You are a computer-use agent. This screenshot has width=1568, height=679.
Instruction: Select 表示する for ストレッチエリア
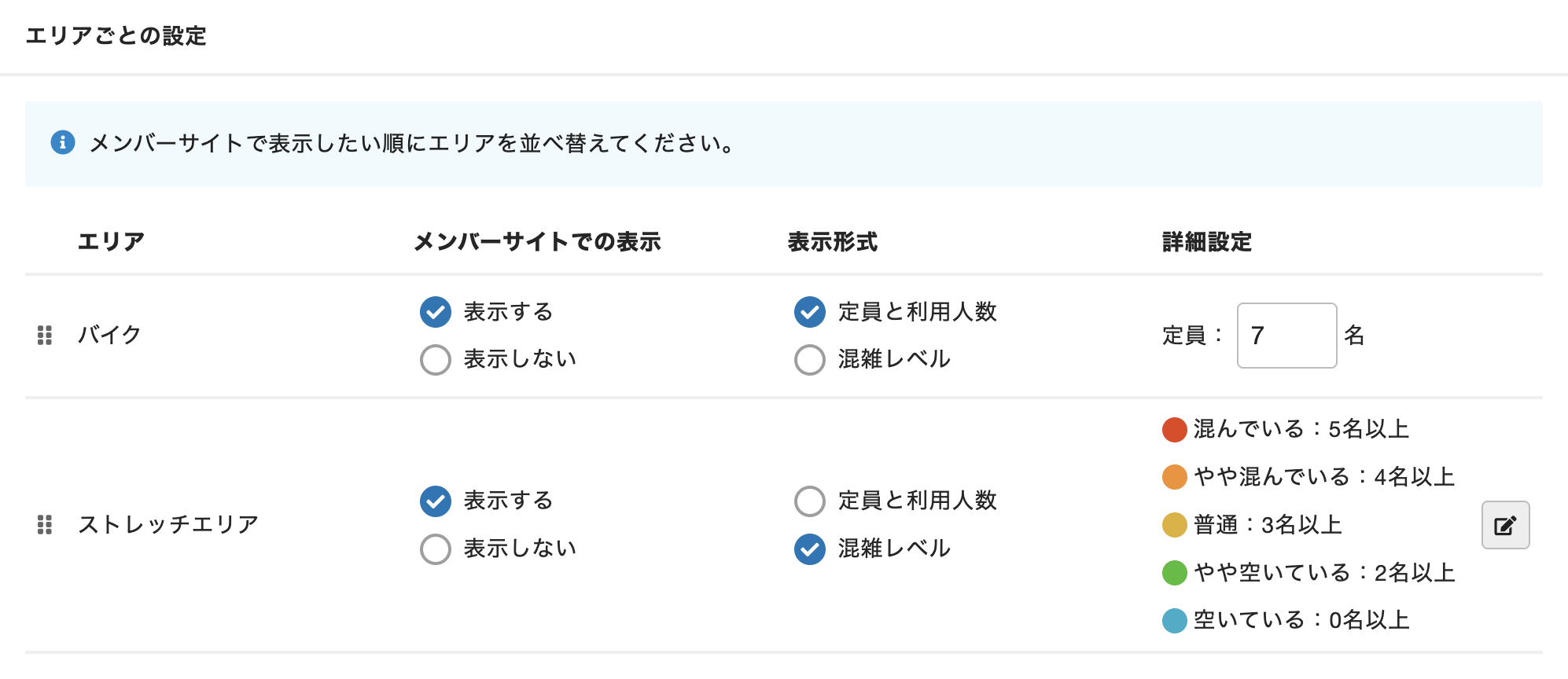436,501
